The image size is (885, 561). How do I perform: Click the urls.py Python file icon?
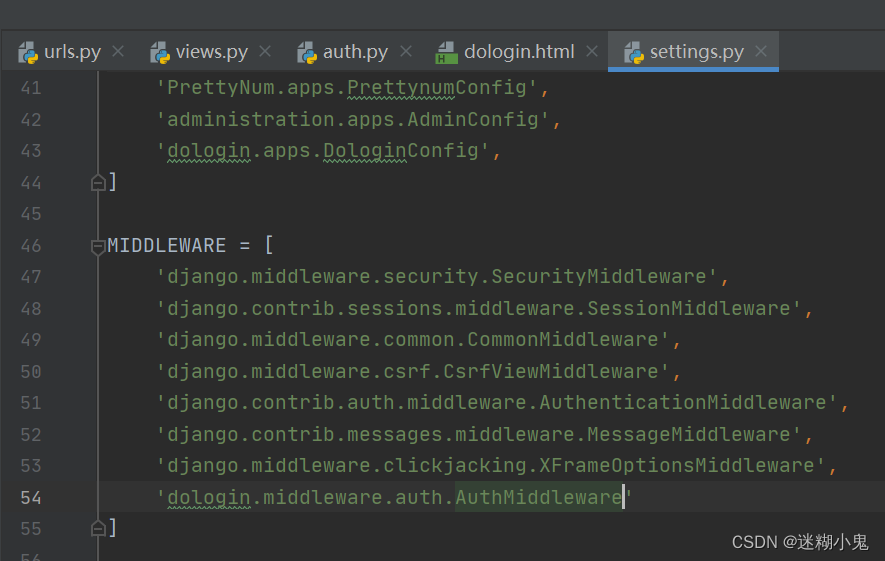tap(28, 52)
